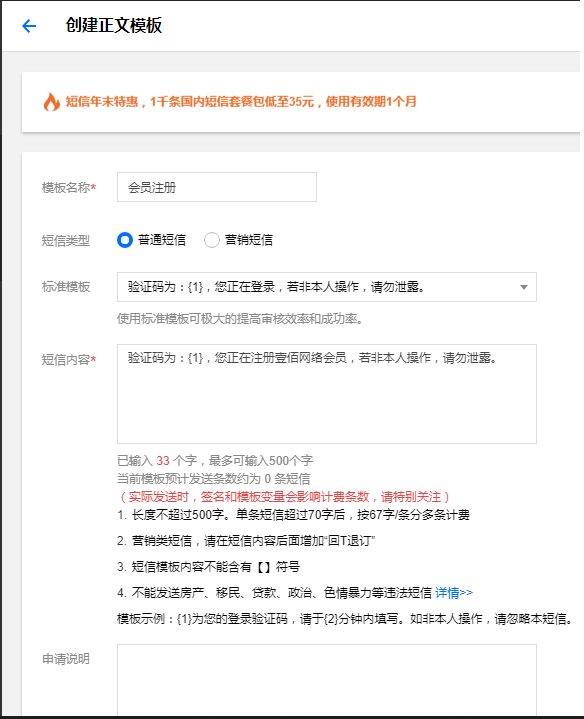Select 普通短信 radio option

(125, 240)
